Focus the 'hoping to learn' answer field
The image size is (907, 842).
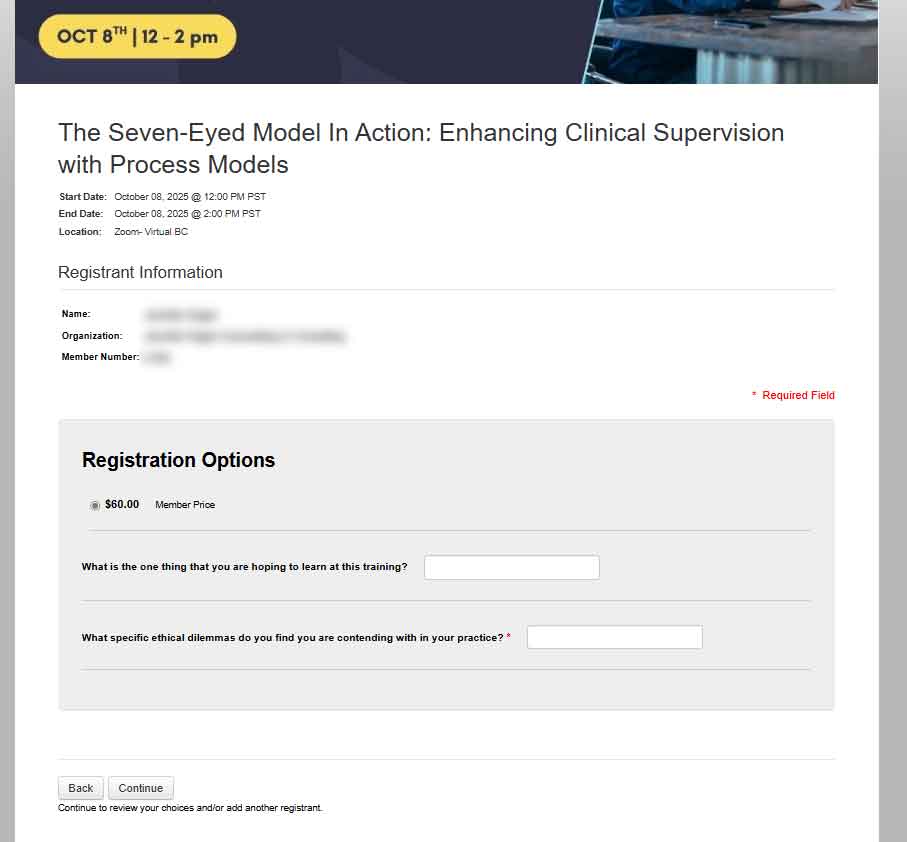click(x=511, y=568)
